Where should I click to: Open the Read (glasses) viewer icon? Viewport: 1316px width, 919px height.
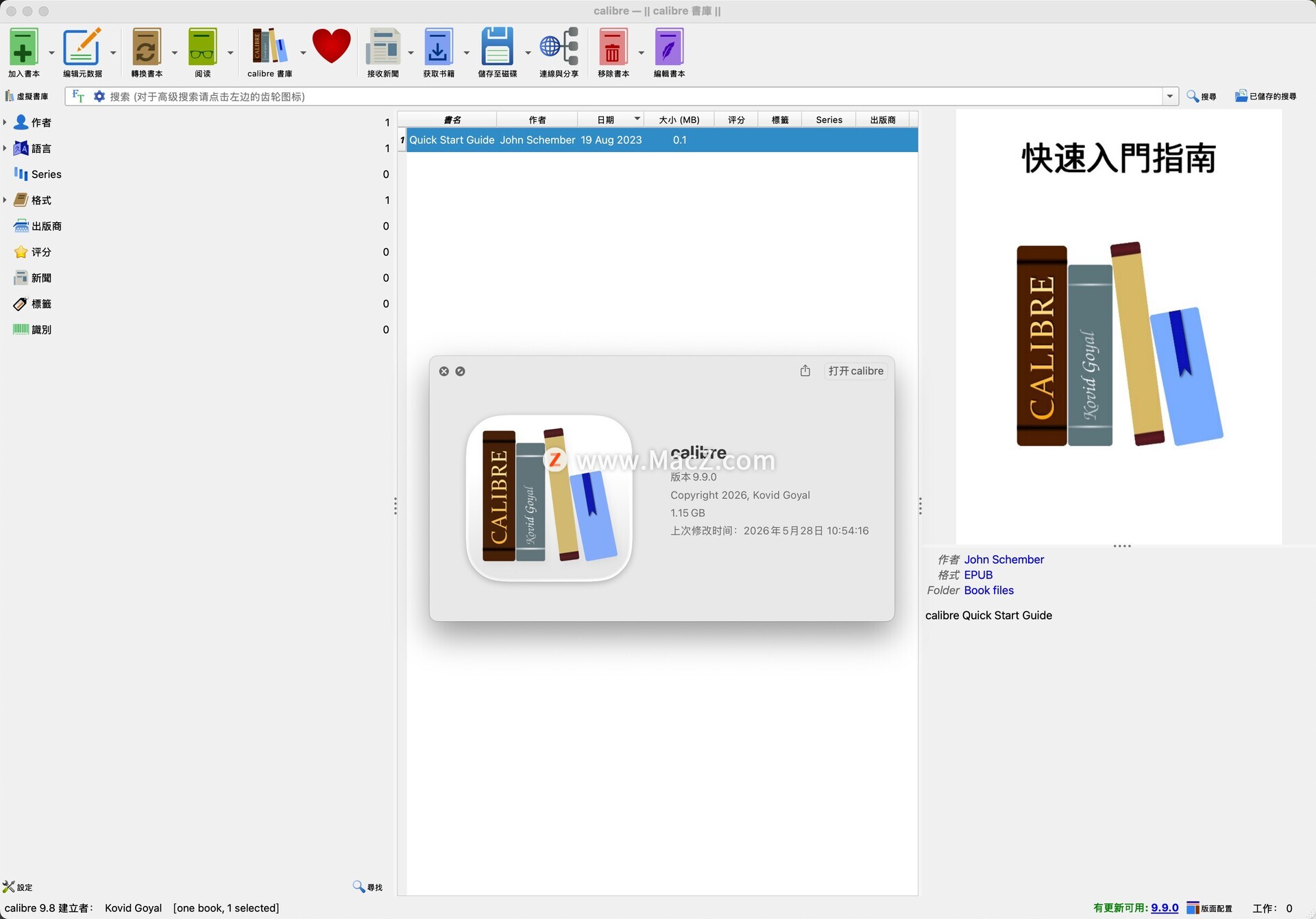coord(202,47)
